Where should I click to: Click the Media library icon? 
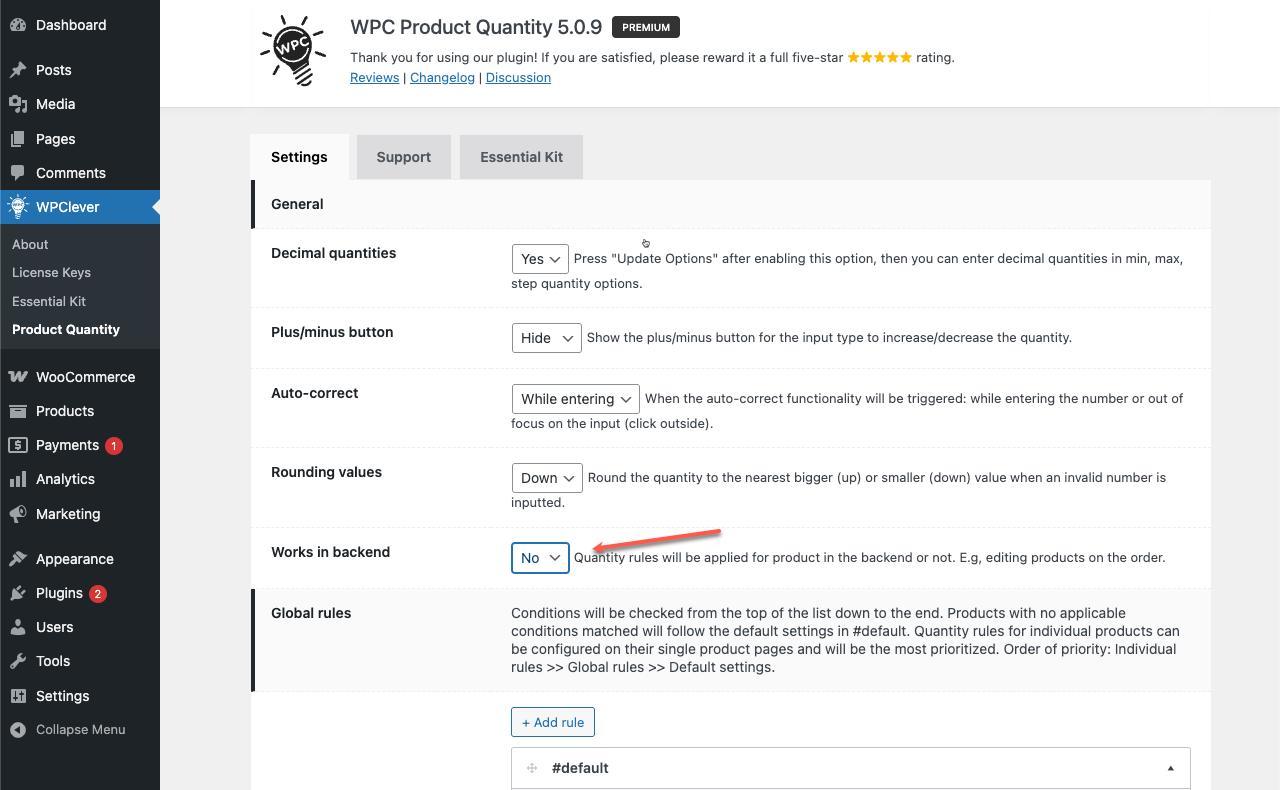[x=18, y=104]
